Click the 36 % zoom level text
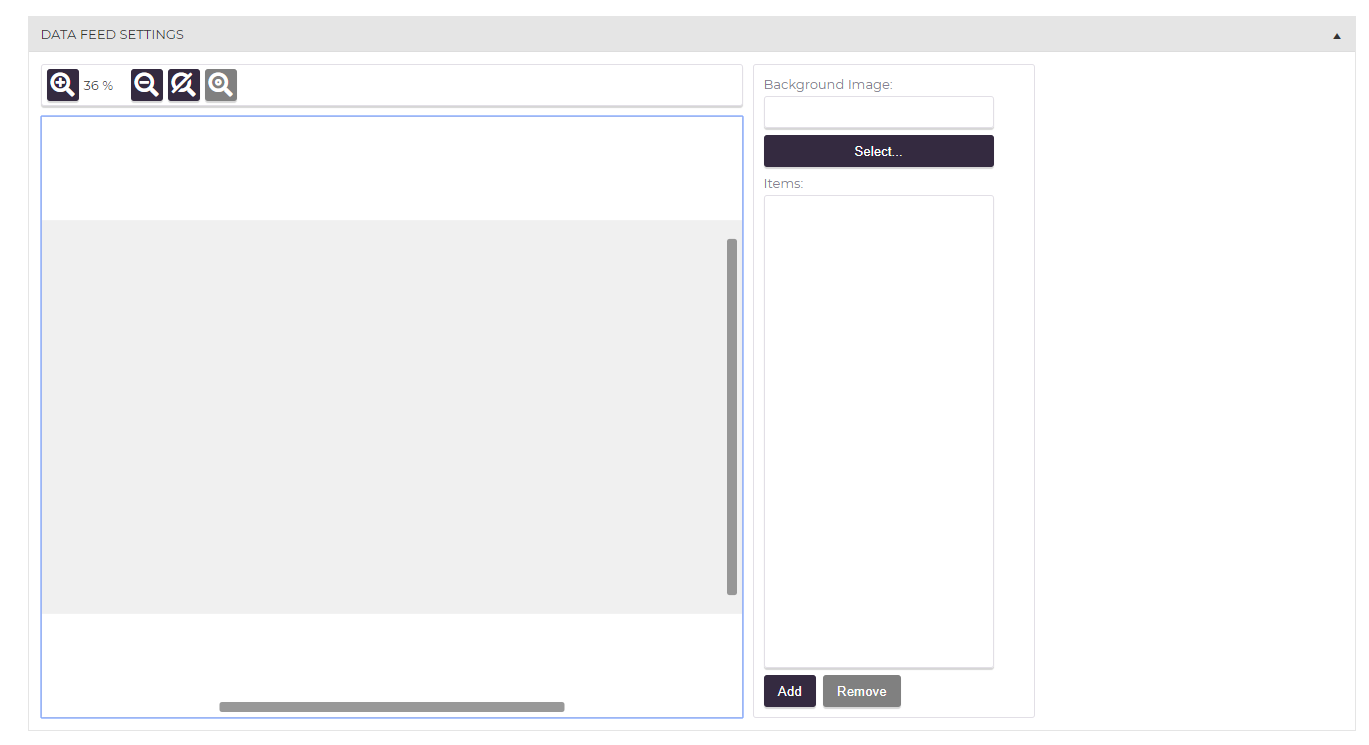 click(x=98, y=86)
